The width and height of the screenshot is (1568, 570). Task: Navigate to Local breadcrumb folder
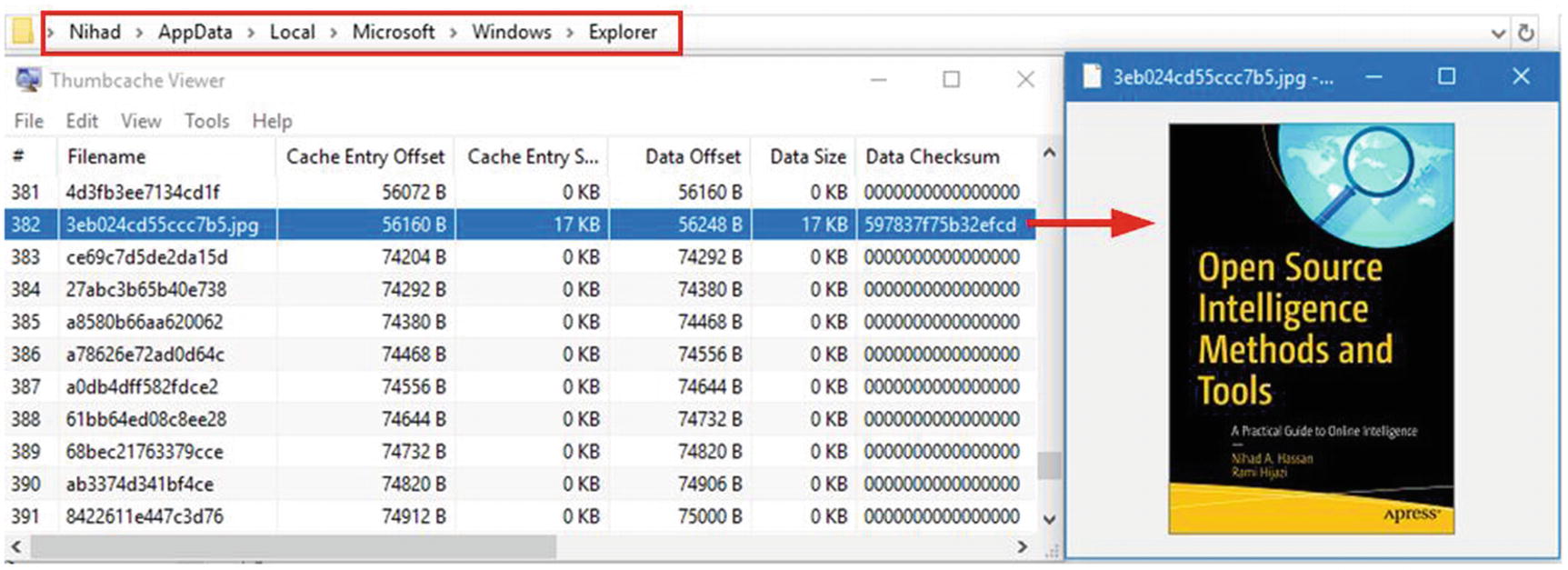tap(293, 32)
